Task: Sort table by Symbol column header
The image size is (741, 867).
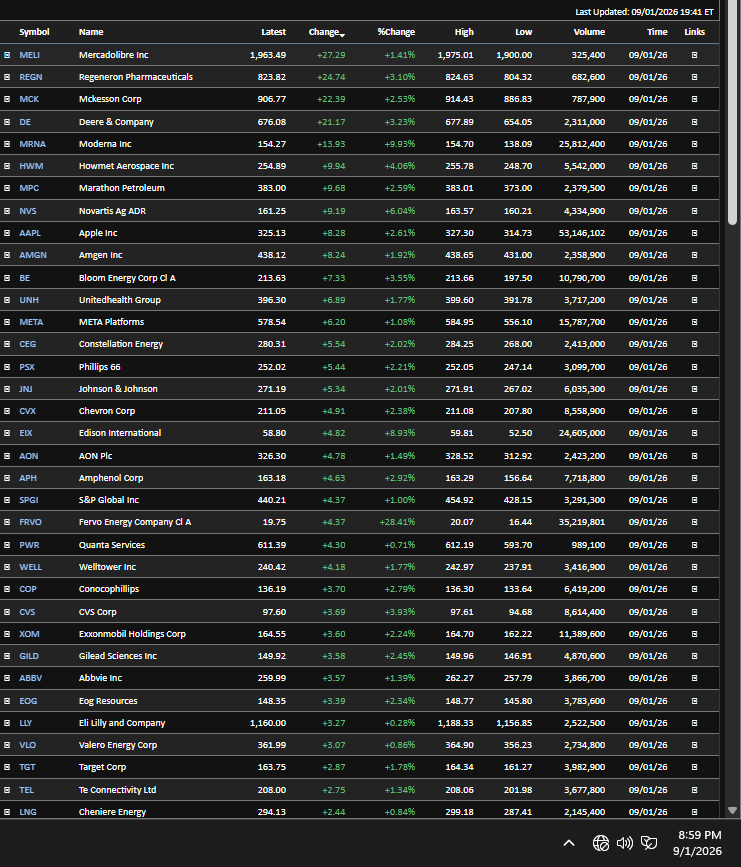Action: point(34,32)
